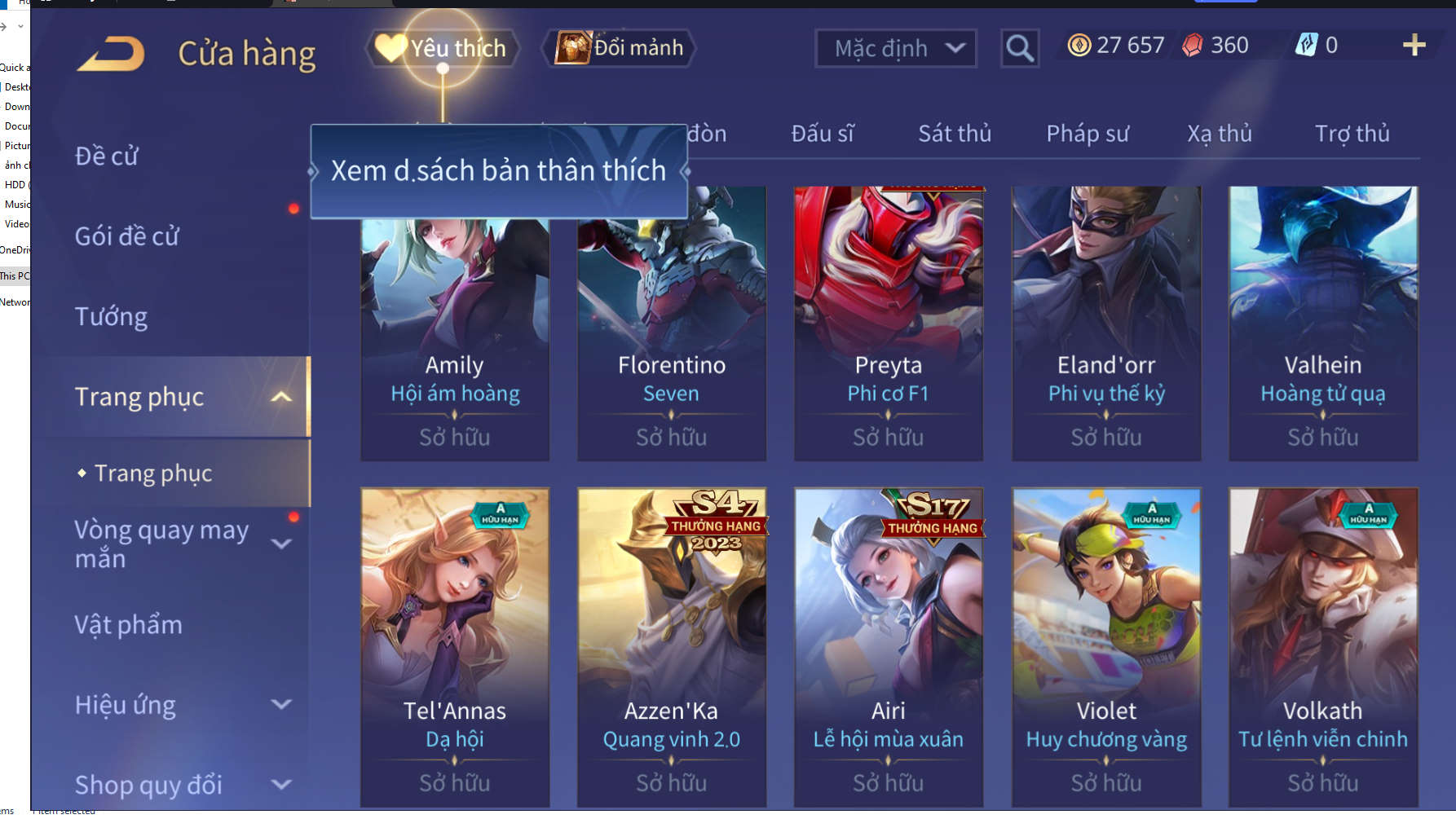Open Đổi mảnh shard exchange
This screenshot has width=1456, height=819.
coord(620,48)
